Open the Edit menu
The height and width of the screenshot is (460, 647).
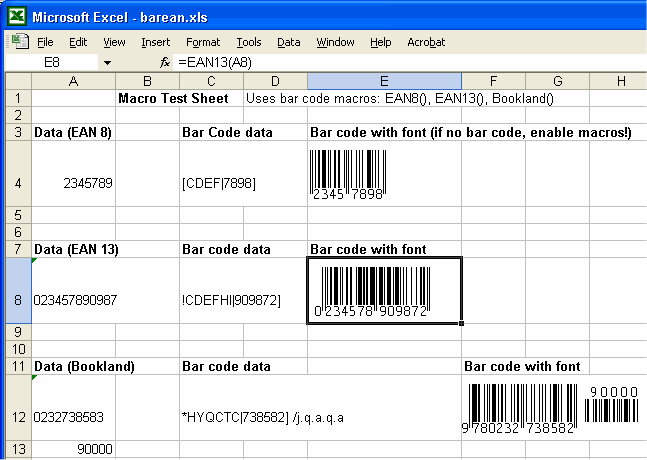[x=78, y=42]
